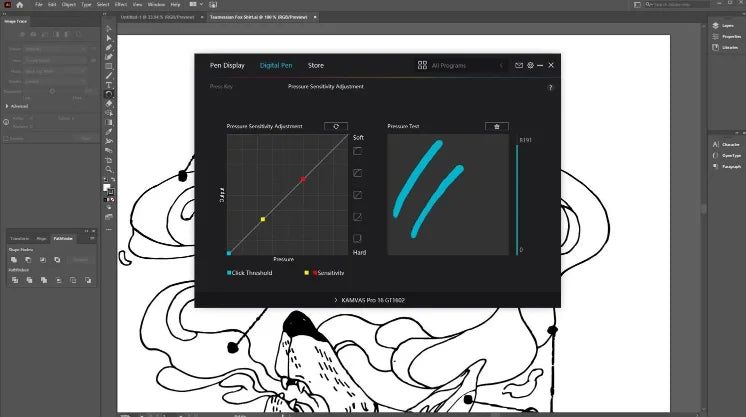This screenshot has height=417, width=746.
Task: Click the red sensitivity point on curve
Action: (x=303, y=179)
